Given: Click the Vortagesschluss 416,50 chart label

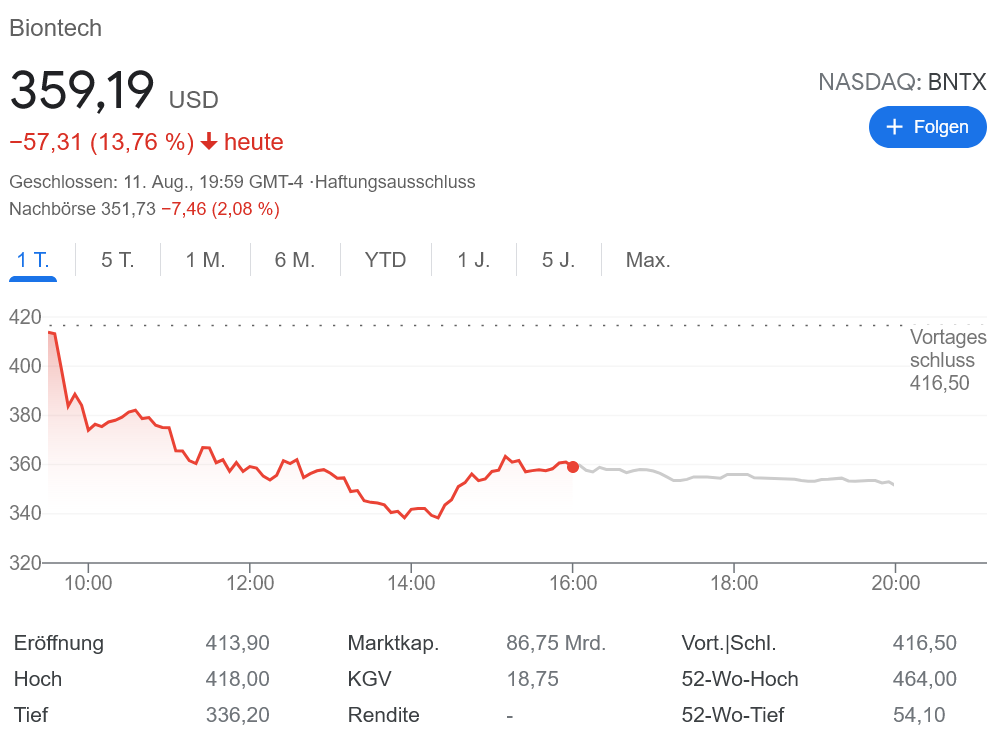Looking at the screenshot, I should [947, 360].
